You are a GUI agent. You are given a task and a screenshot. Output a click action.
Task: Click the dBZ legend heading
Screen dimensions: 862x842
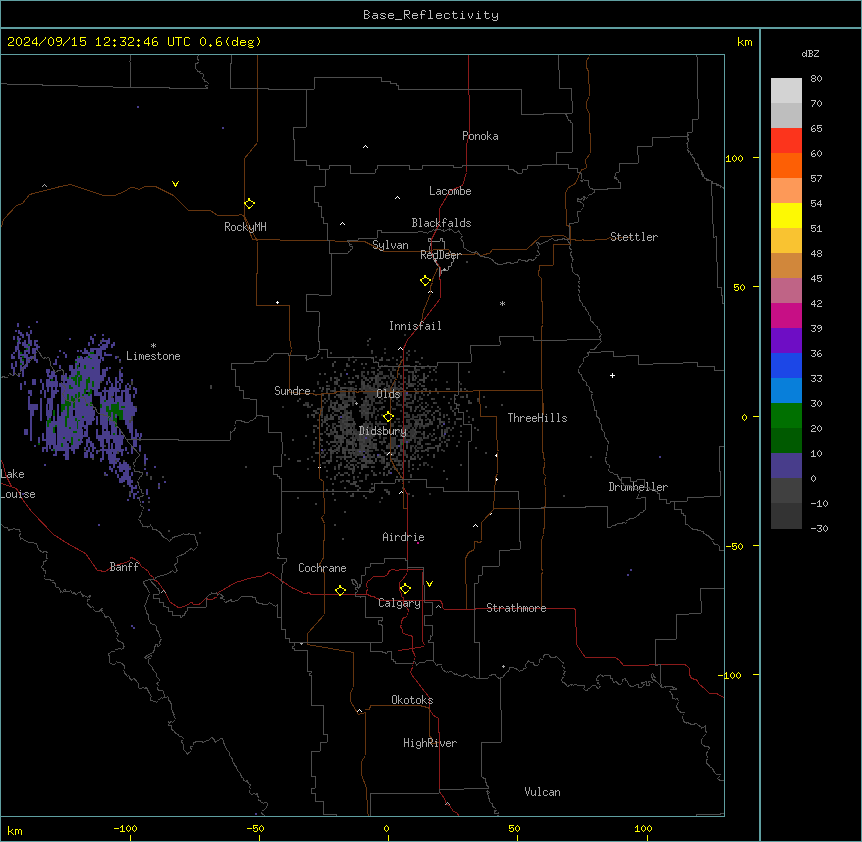pos(810,53)
